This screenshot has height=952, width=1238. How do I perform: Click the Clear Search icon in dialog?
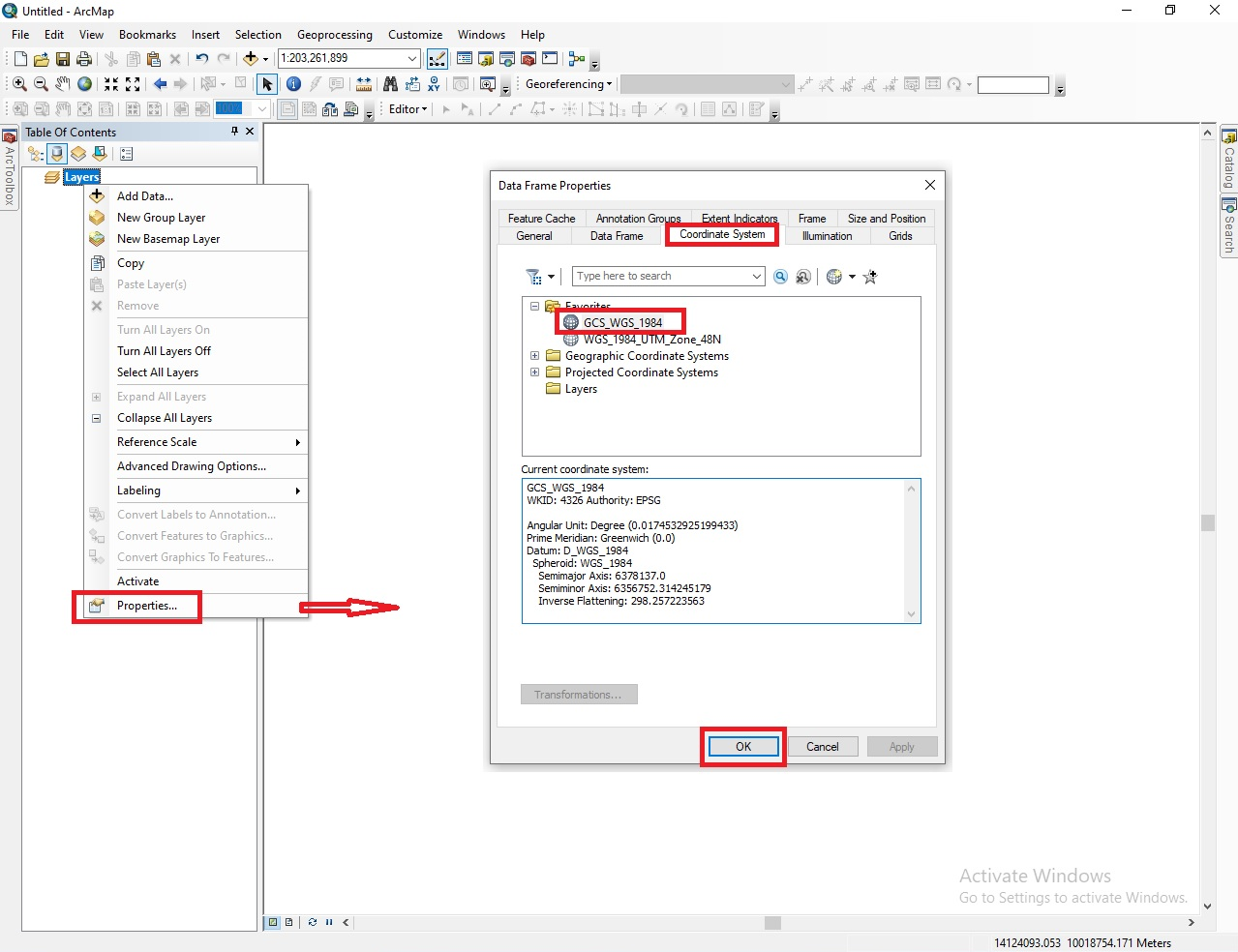(x=803, y=277)
